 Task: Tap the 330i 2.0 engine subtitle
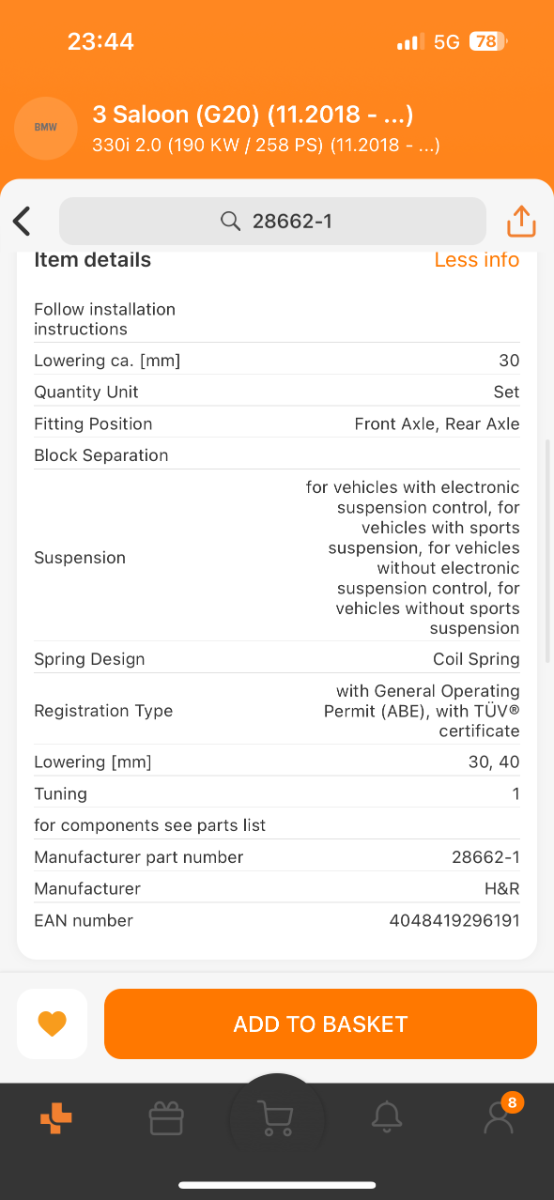point(266,146)
